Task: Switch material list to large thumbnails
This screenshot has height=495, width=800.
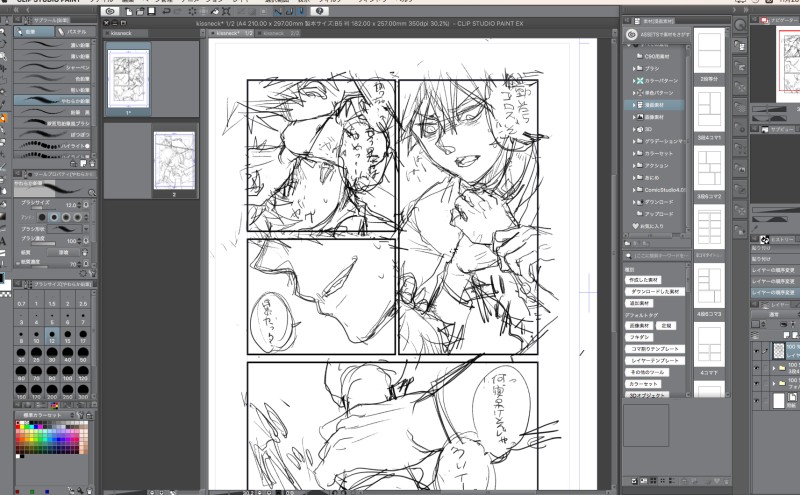Action: pos(654,481)
